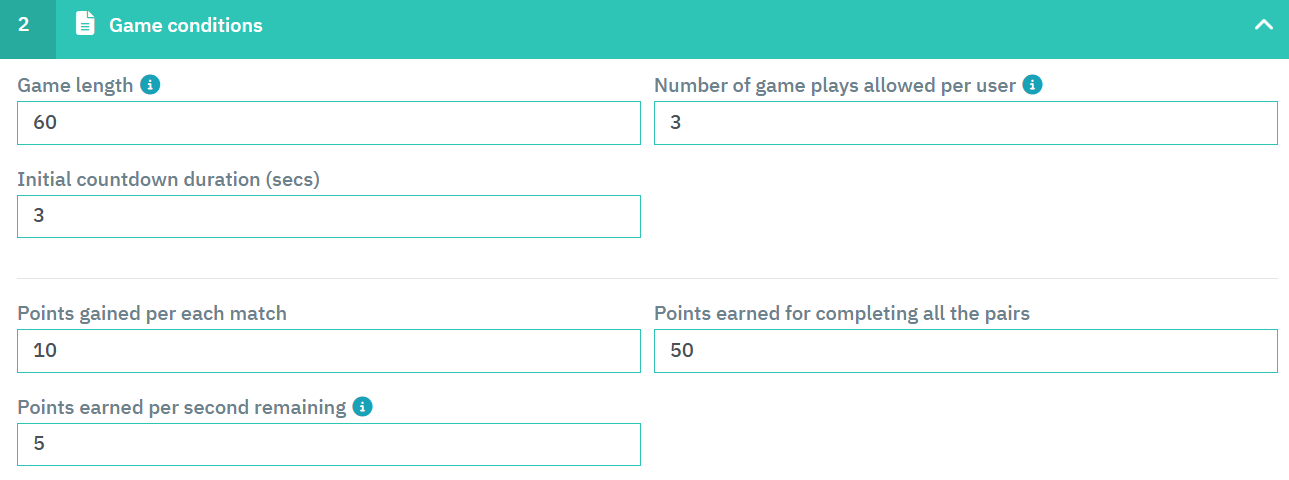The image size is (1289, 480).
Task: Click info icon beside game plays allowed
Action: [x=1033, y=85]
